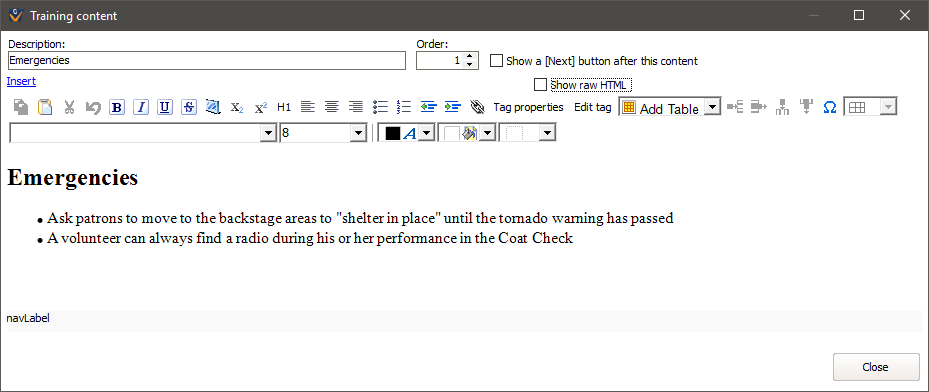Enable Show a [Next] button checkbox

[x=496, y=60]
